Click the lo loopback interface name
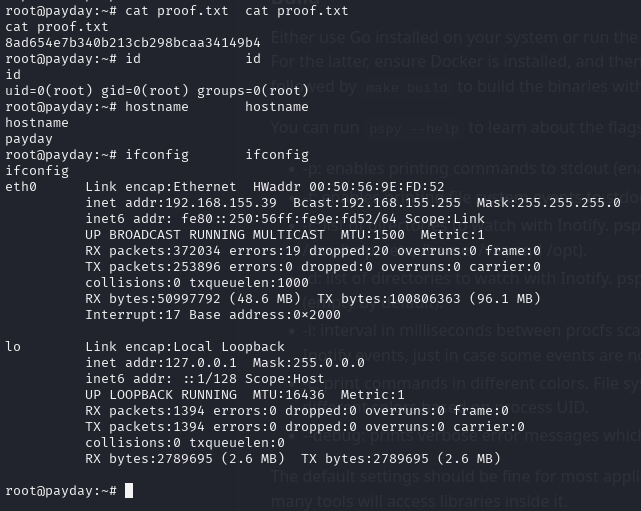Image resolution: width=641 pixels, height=511 pixels. 13,347
